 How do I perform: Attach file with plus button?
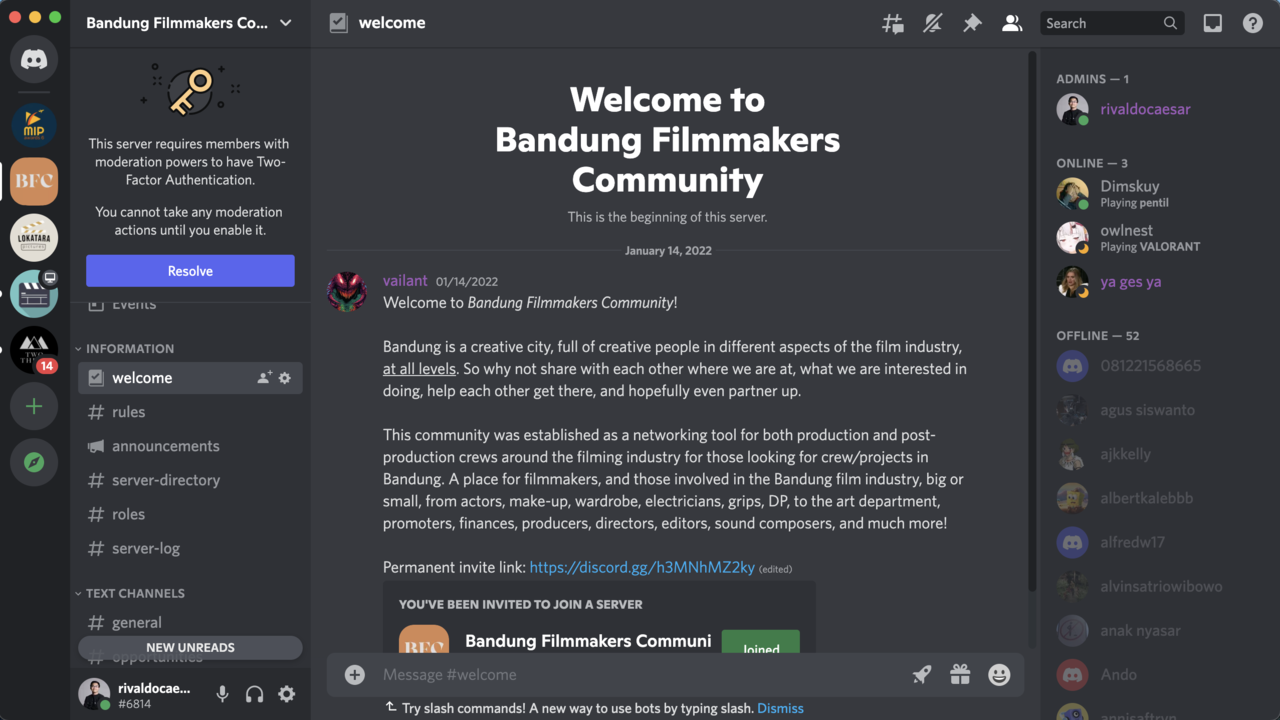[x=355, y=675]
